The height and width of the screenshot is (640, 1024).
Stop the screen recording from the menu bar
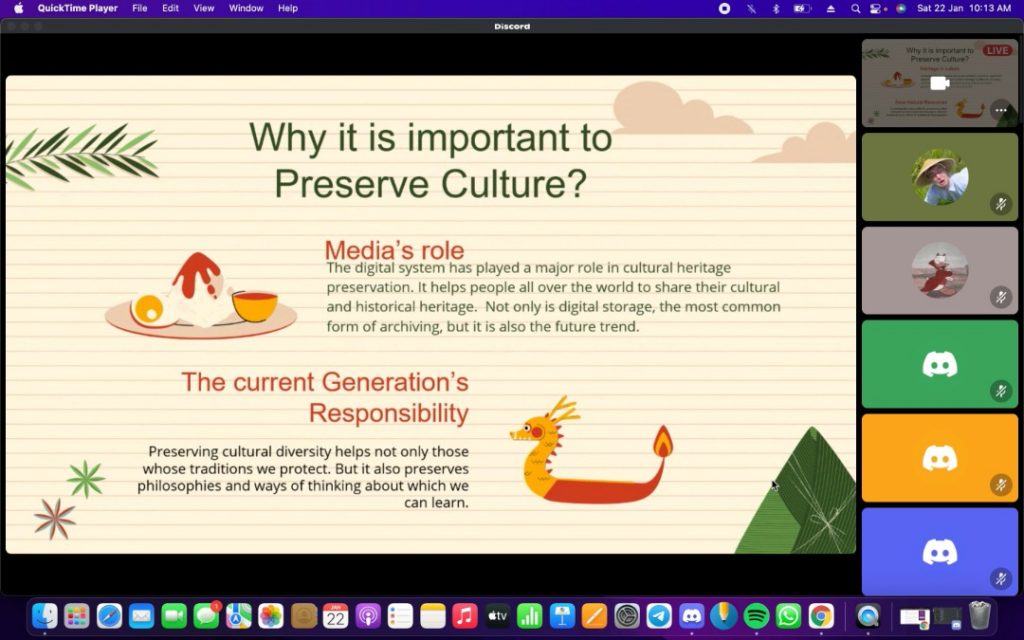pyautogui.click(x=724, y=8)
